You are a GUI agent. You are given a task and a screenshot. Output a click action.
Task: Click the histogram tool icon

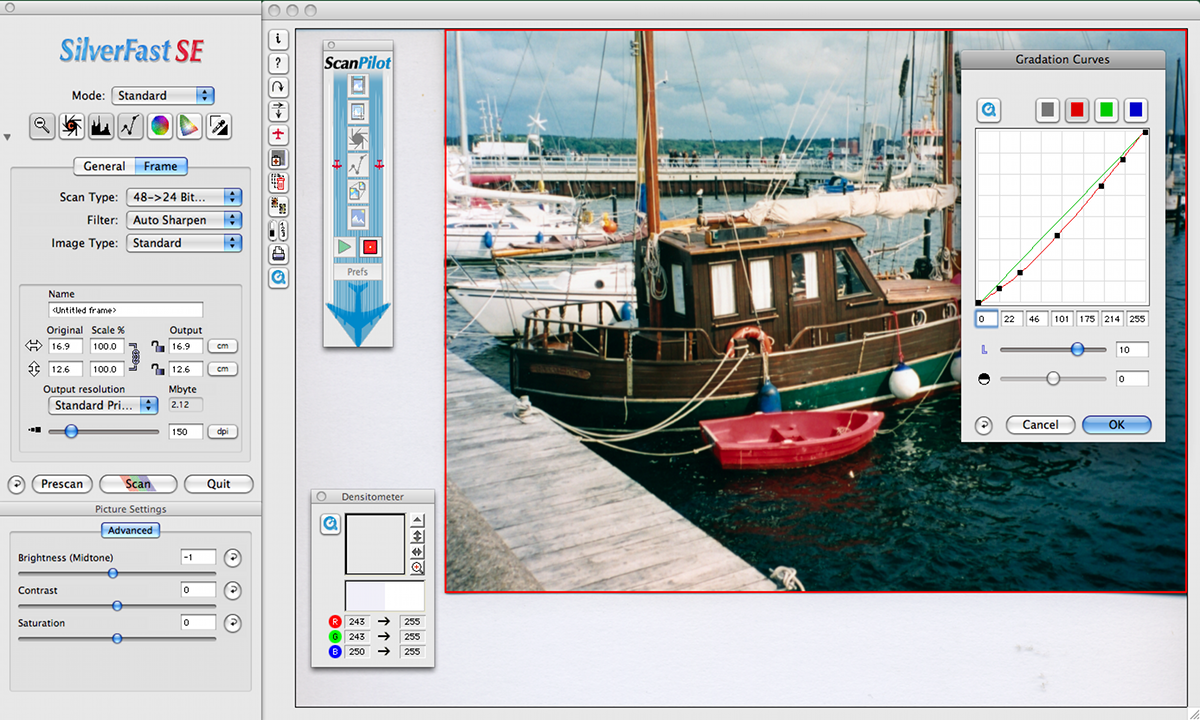point(101,125)
